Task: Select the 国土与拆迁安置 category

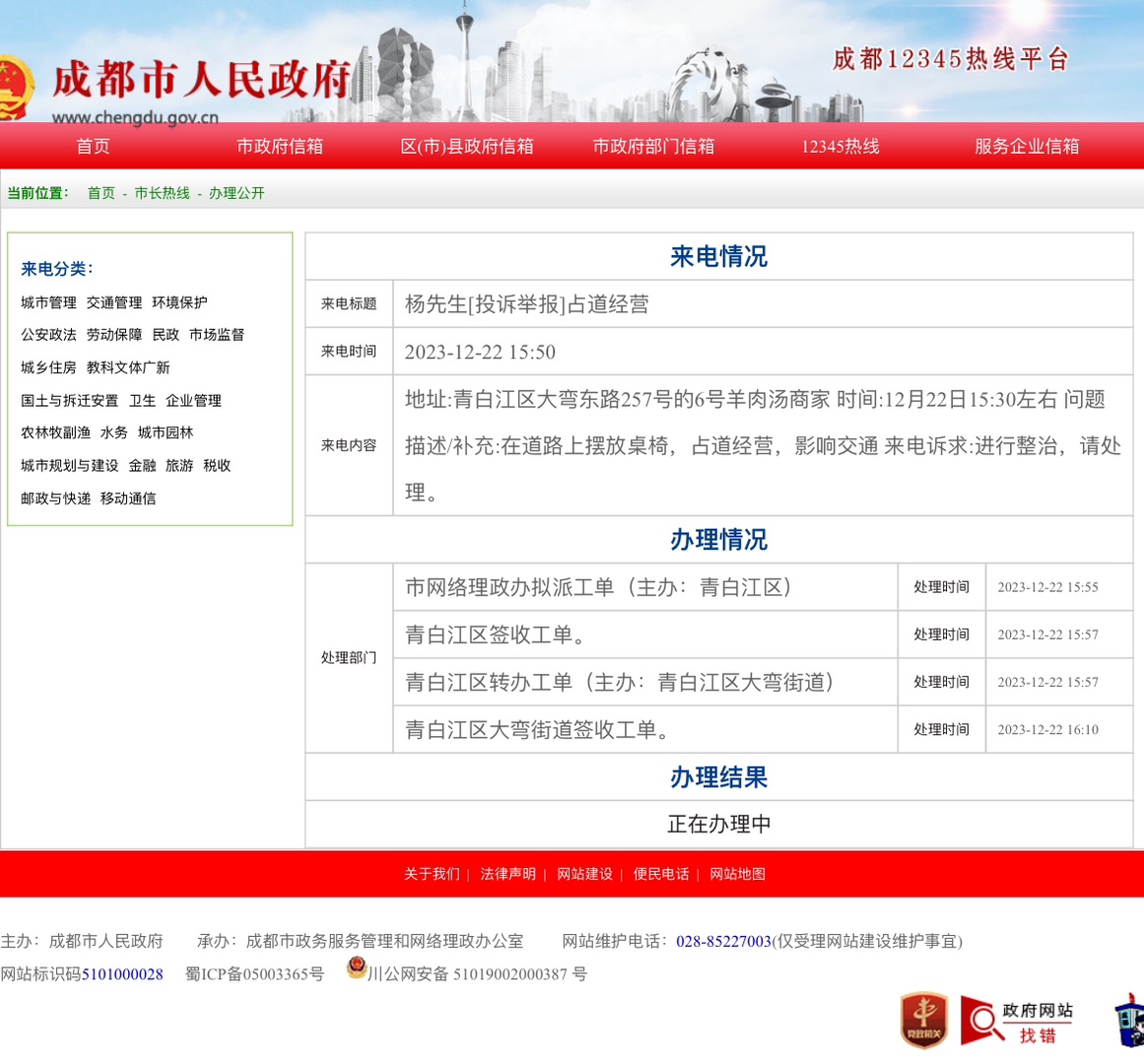Action: click(x=69, y=400)
